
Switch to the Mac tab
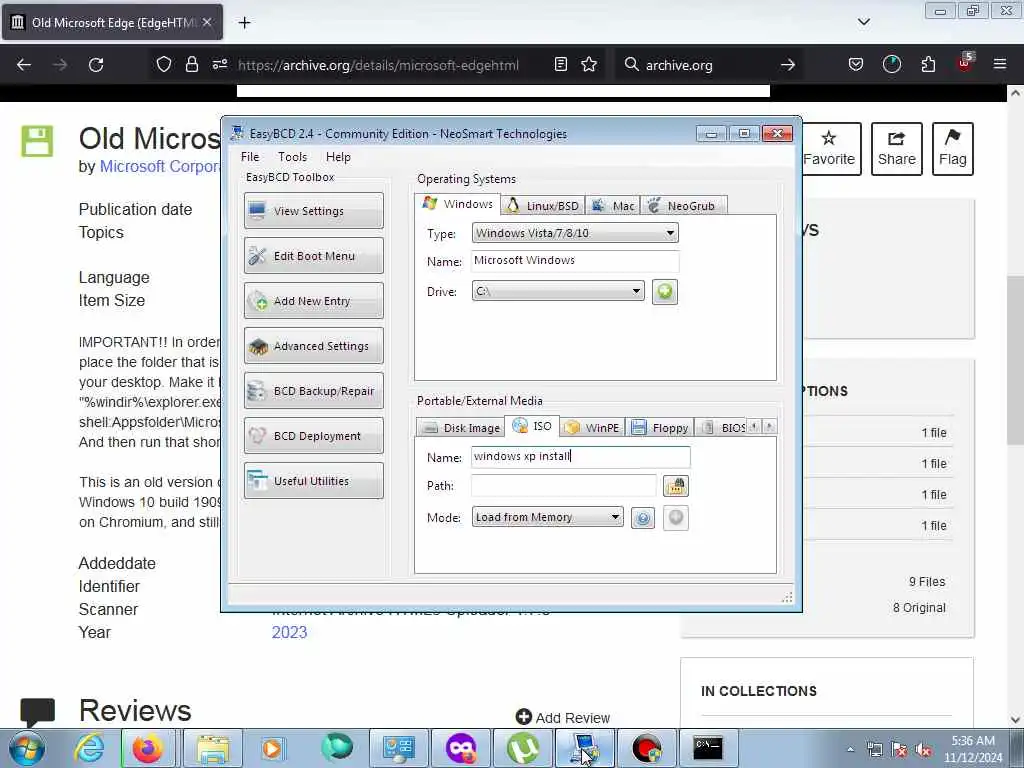coord(613,206)
